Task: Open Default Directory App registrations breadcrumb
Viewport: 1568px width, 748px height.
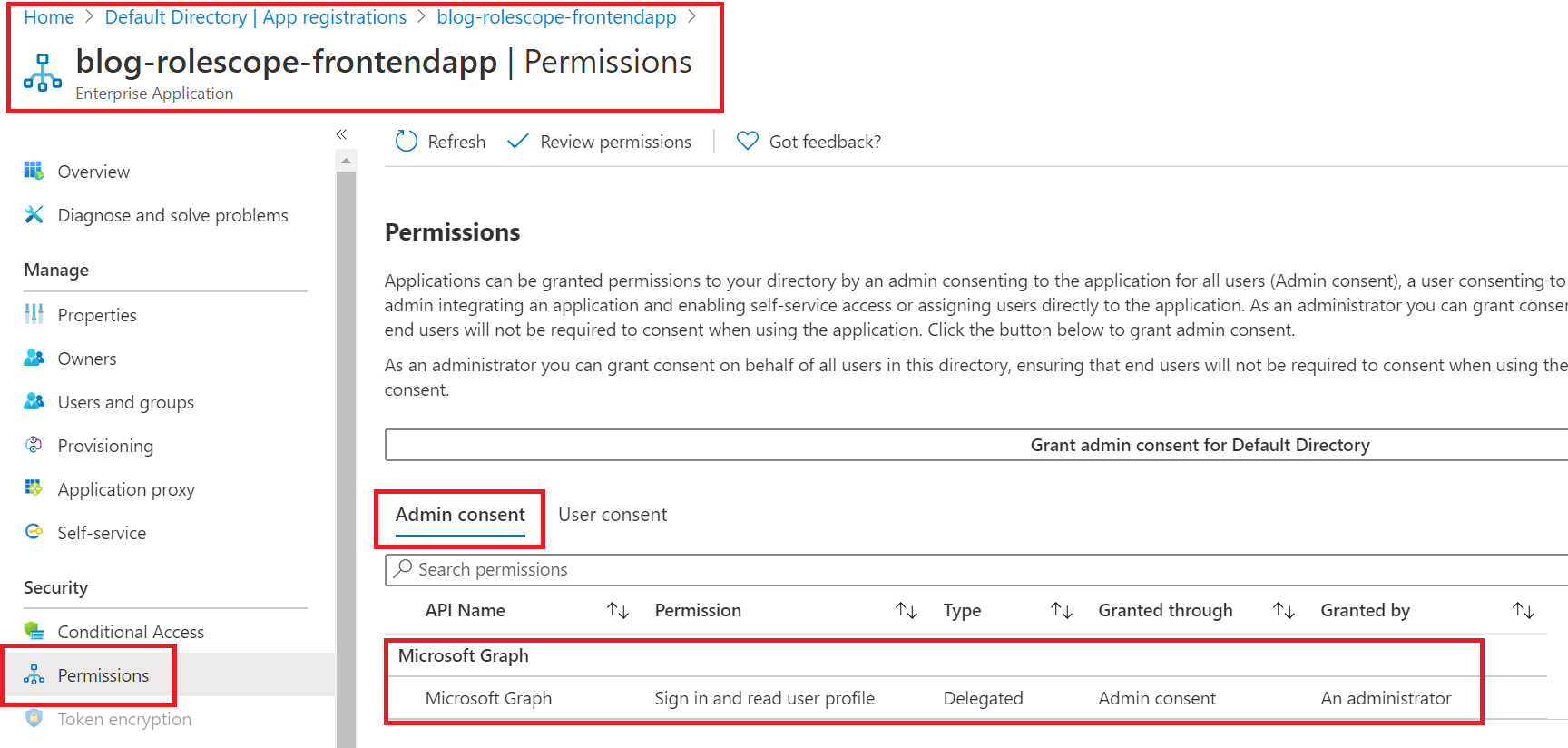Action: pos(255,17)
